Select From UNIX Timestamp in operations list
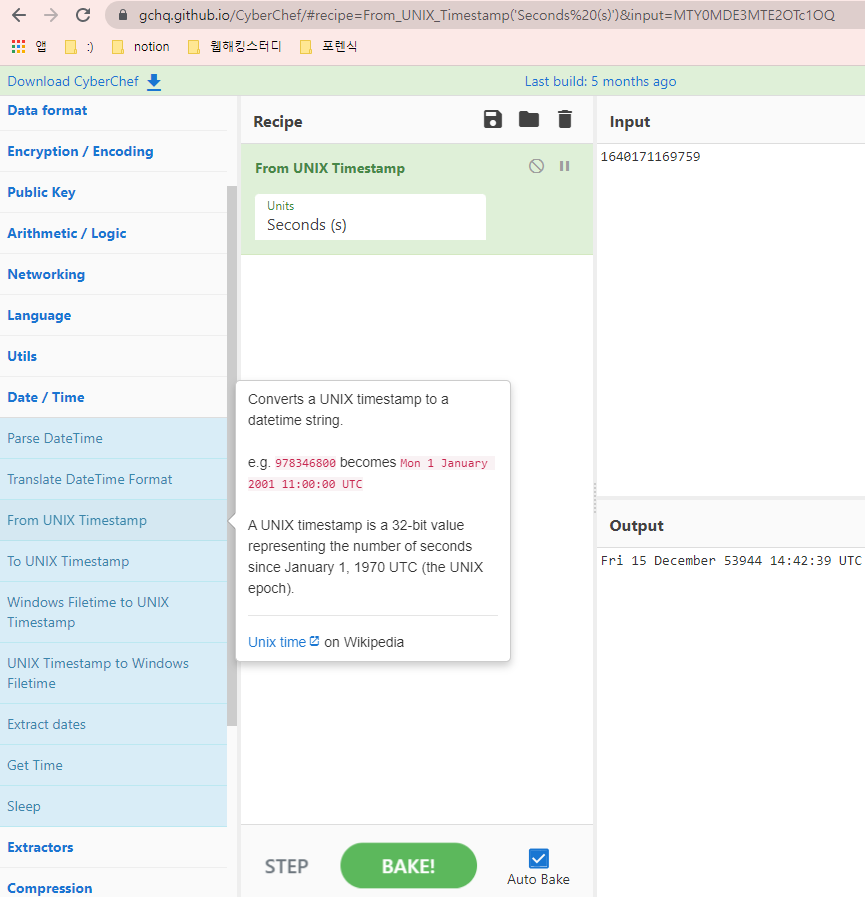Image resolution: width=865 pixels, height=897 pixels. pyautogui.click(x=113, y=521)
